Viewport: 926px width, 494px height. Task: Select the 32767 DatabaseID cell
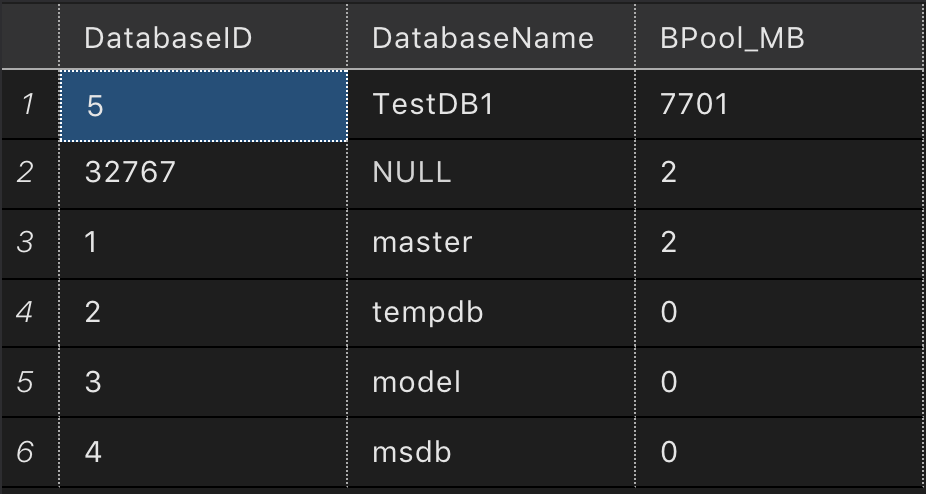click(x=203, y=174)
